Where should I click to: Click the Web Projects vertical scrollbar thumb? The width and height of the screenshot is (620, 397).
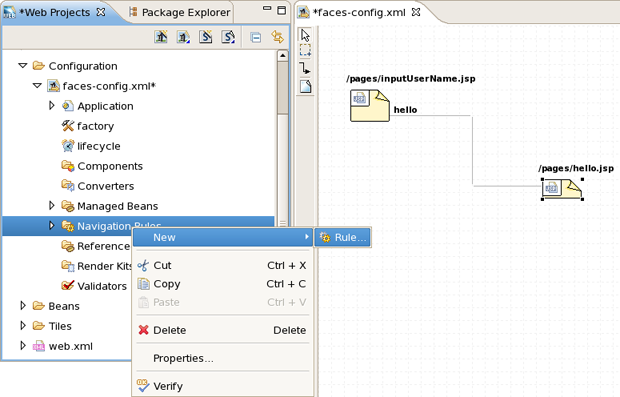pyautogui.click(x=282, y=88)
